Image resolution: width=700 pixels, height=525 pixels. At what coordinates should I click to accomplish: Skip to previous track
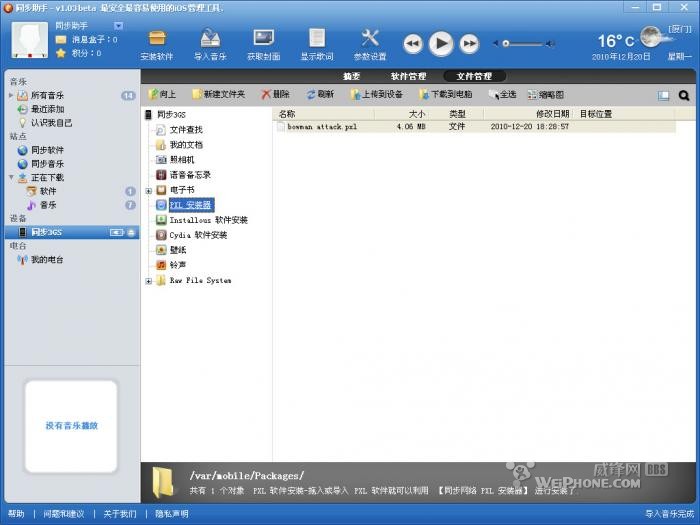tap(413, 44)
